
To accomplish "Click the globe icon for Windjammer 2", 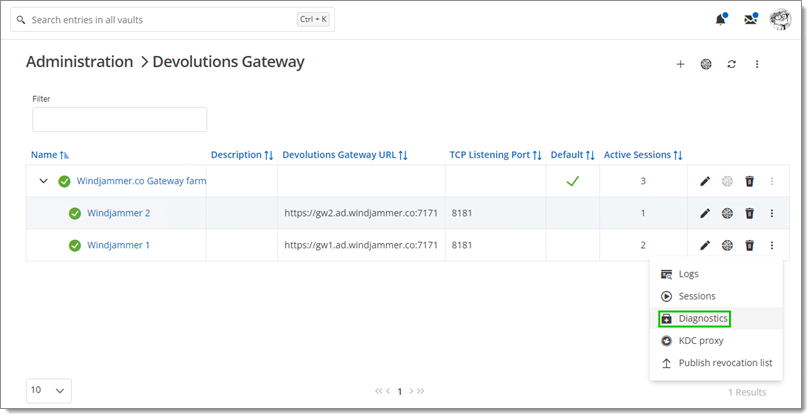I will tap(727, 213).
